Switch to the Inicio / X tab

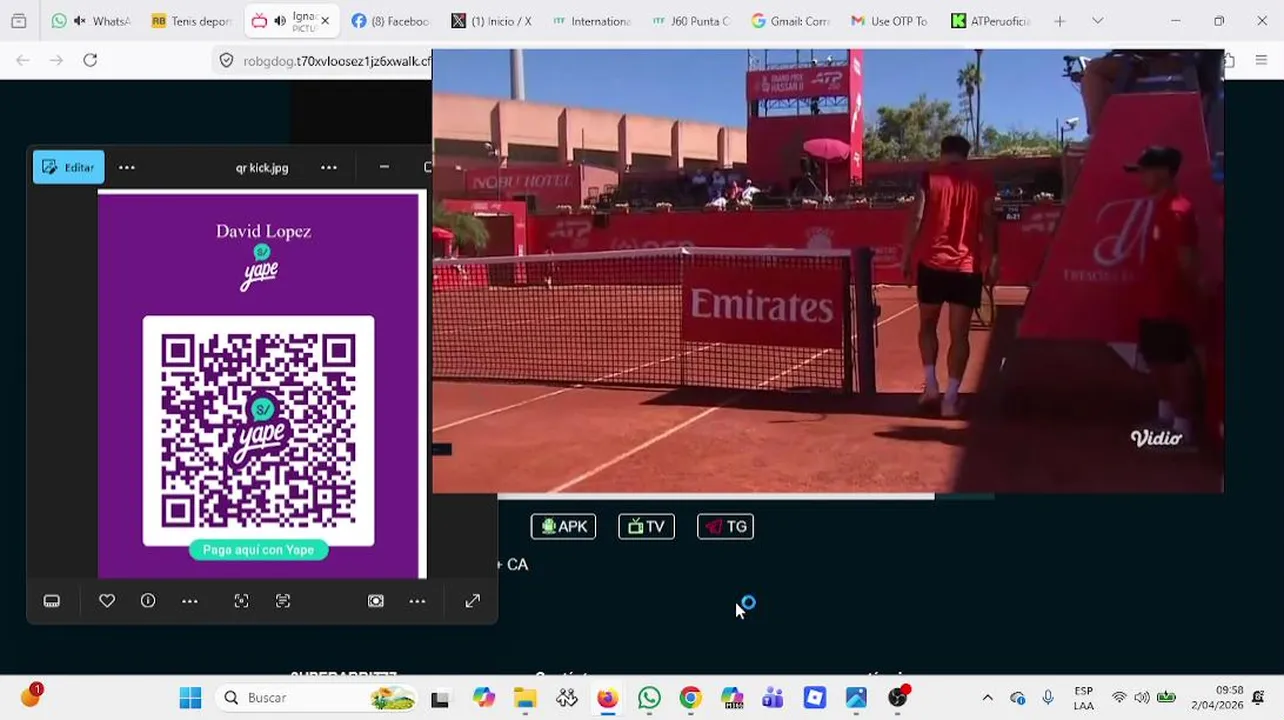(490, 21)
